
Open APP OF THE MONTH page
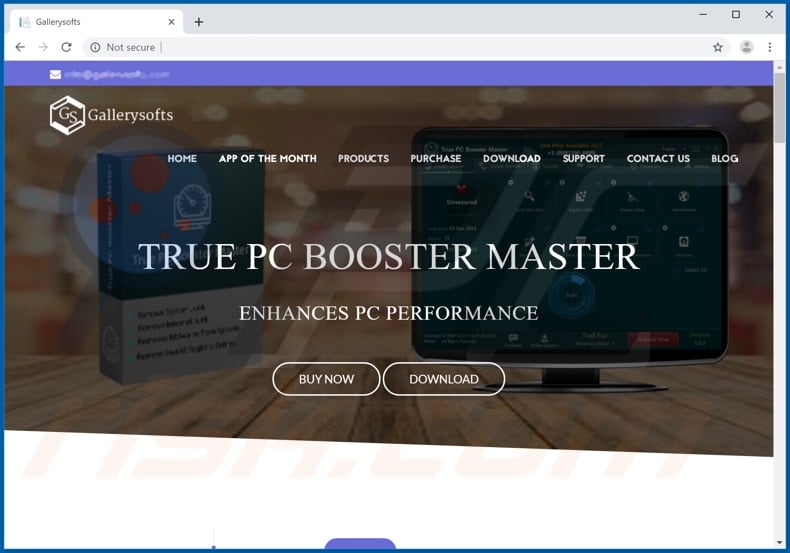[x=268, y=159]
